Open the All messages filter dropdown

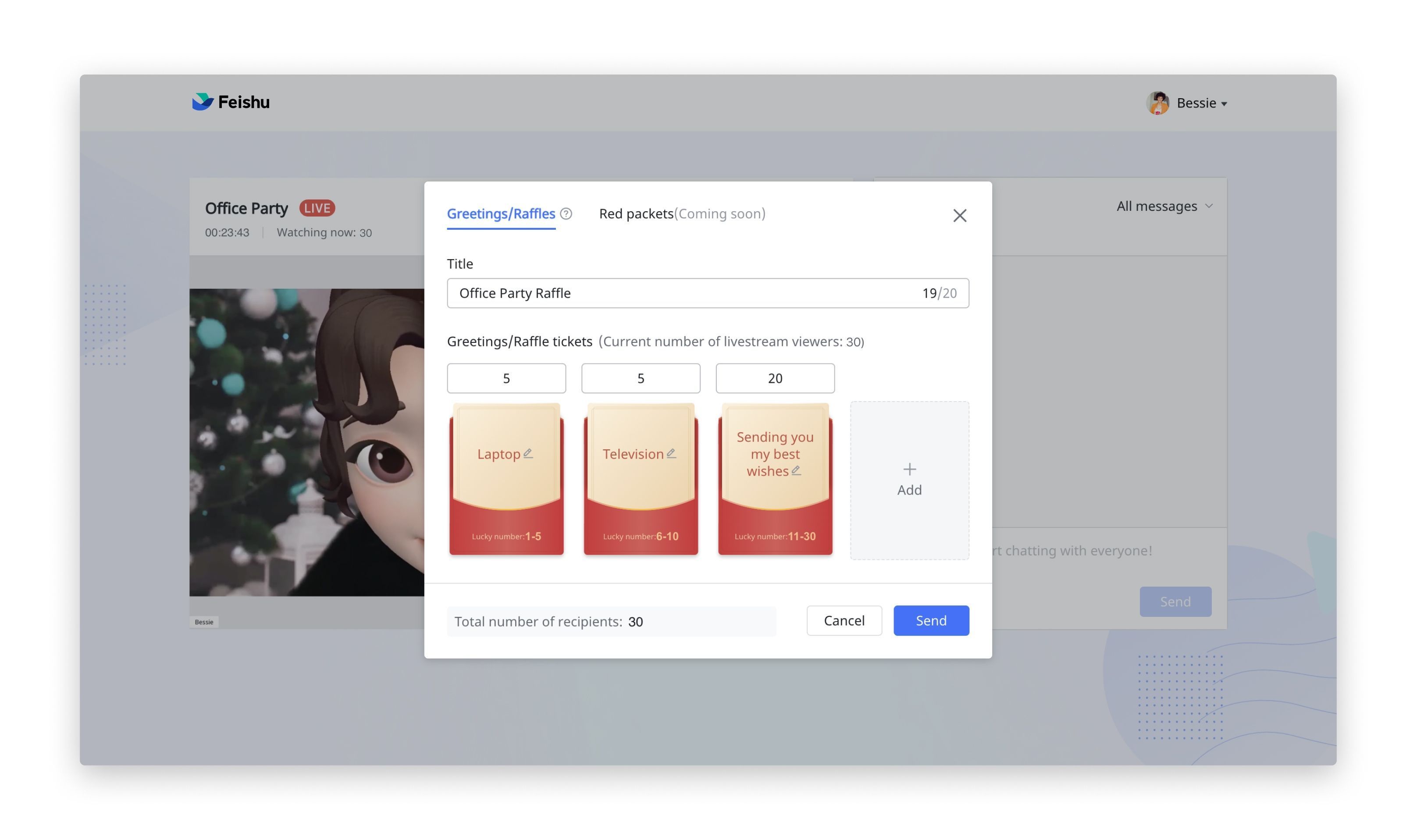pyautogui.click(x=1164, y=206)
